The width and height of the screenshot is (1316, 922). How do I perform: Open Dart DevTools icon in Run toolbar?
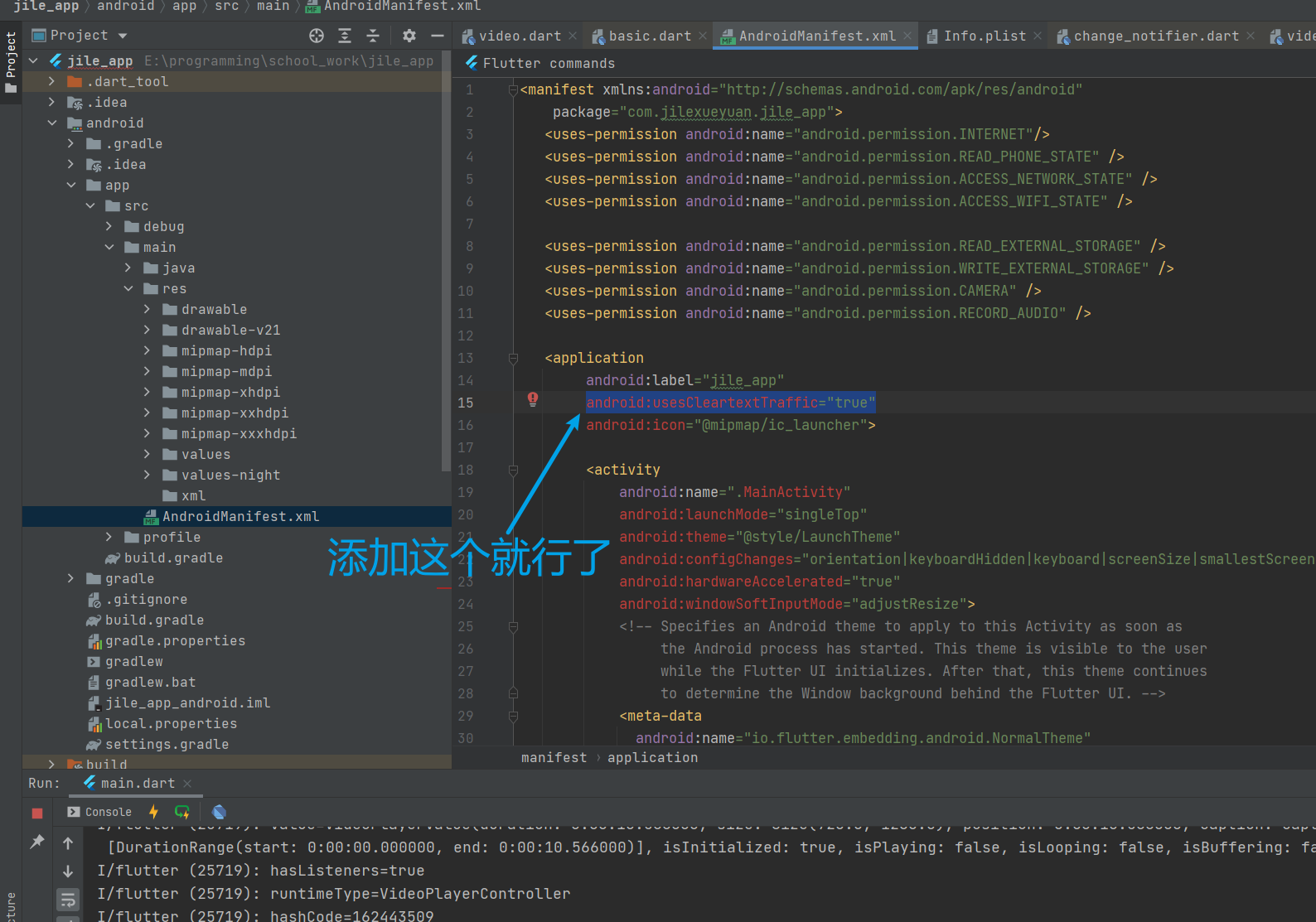[219, 812]
